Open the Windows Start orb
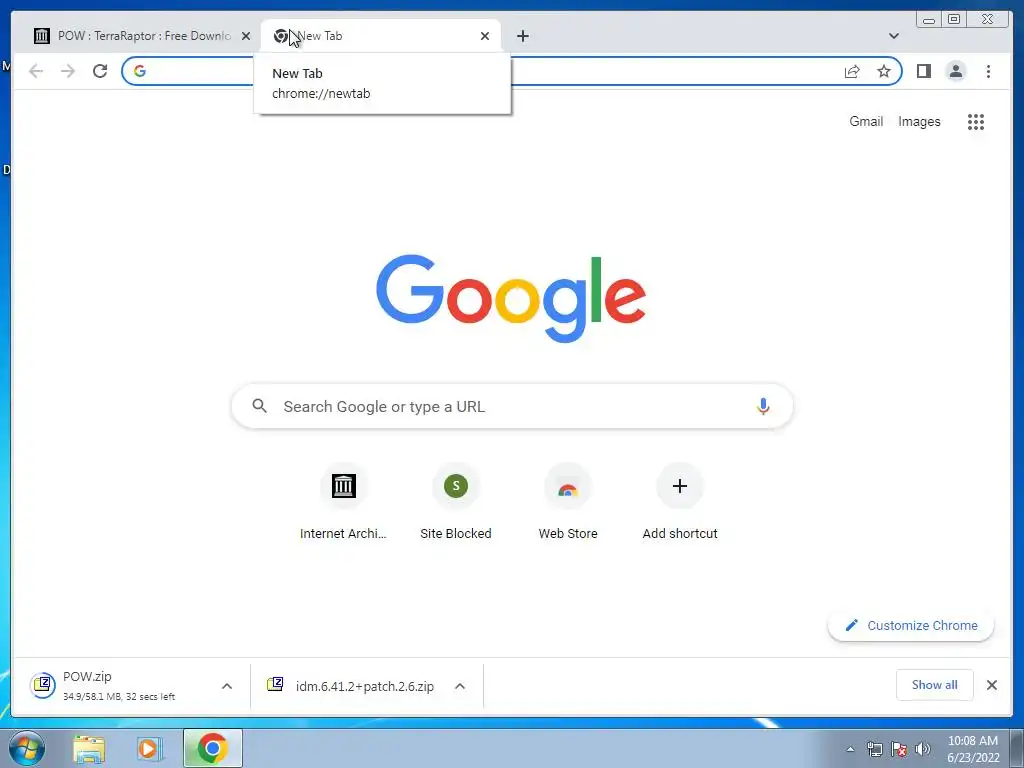Viewport: 1024px width, 768px height. [27, 748]
